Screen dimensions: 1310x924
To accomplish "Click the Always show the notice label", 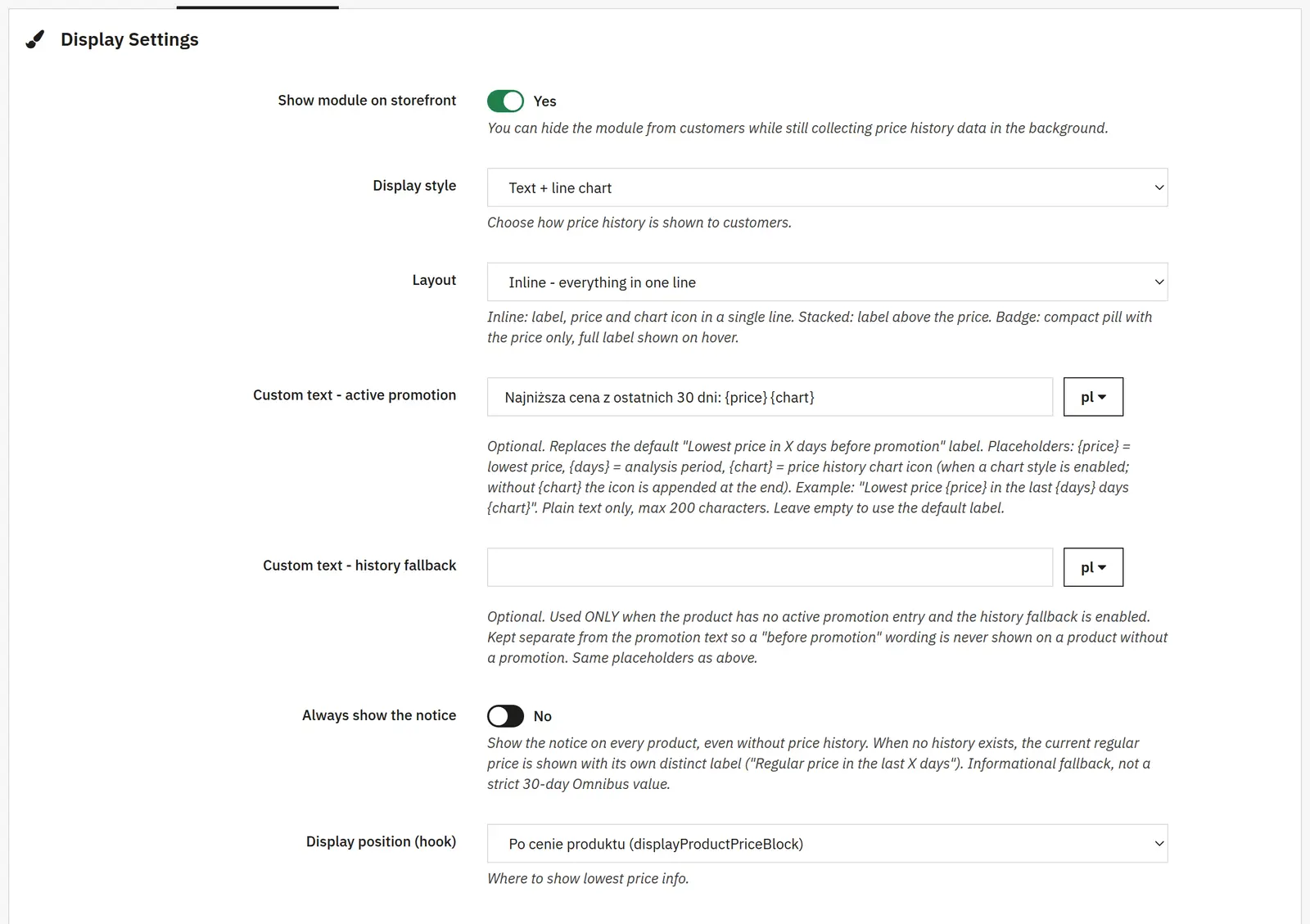I will [x=379, y=715].
